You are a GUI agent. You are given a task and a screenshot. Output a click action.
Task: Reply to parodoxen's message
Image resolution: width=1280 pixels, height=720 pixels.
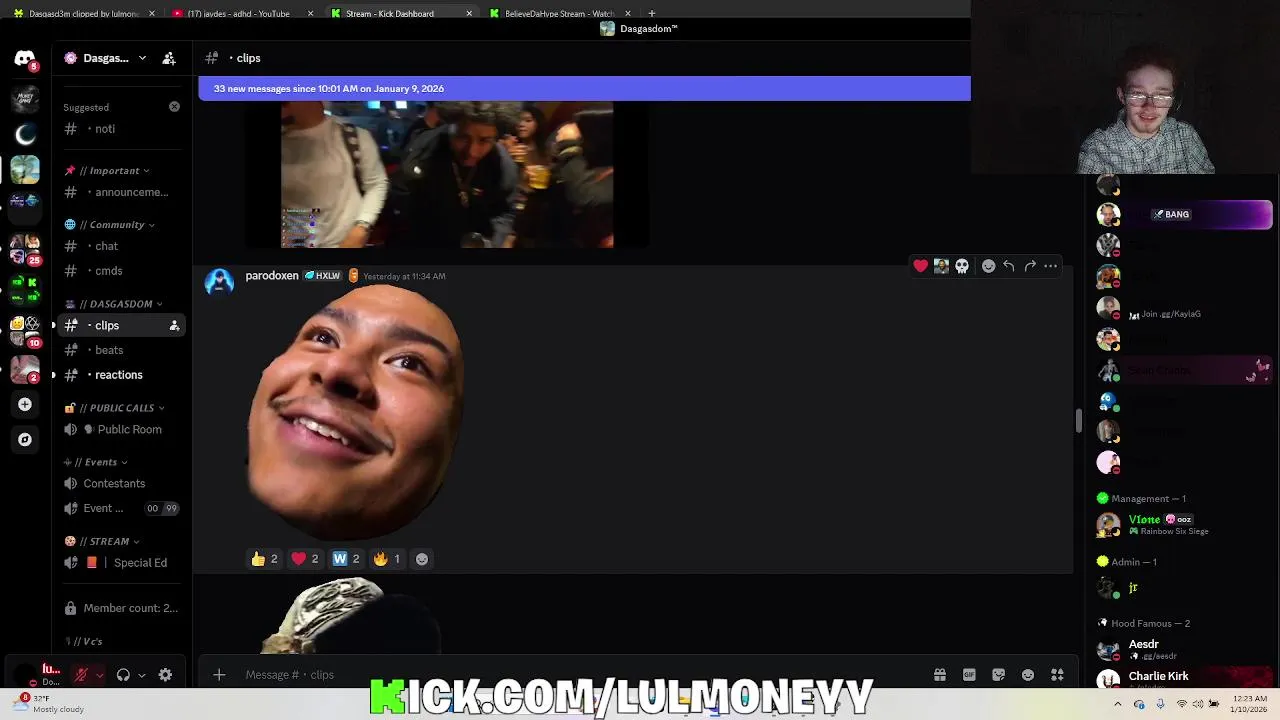pyautogui.click(x=1009, y=266)
